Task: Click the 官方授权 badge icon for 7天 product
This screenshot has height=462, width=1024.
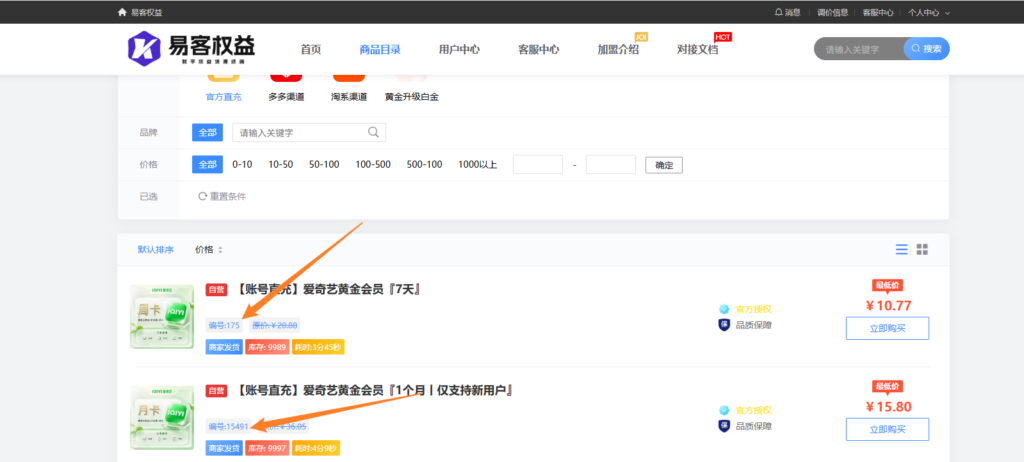Action: (x=724, y=309)
